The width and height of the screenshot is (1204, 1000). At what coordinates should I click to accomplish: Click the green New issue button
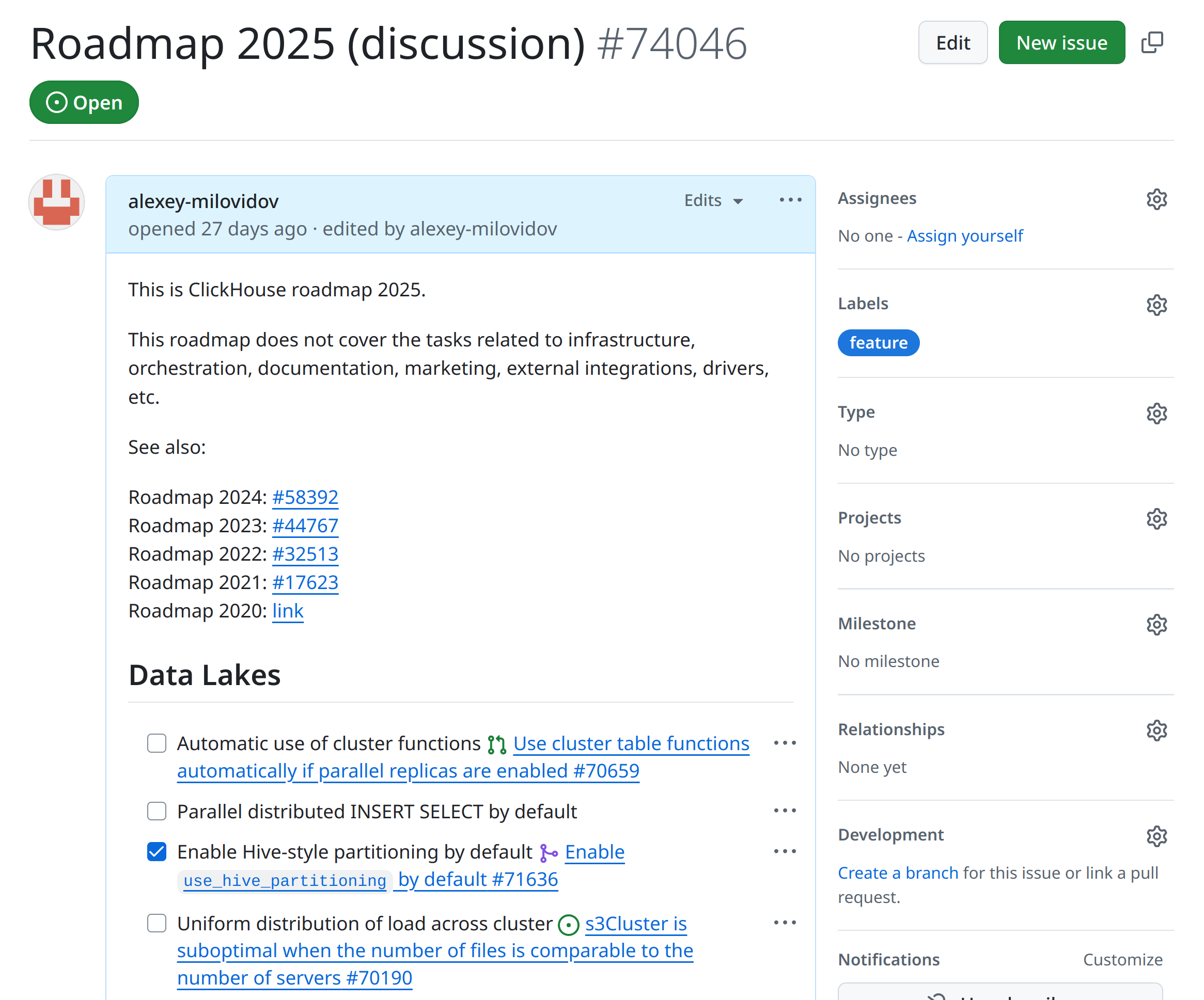1061,42
